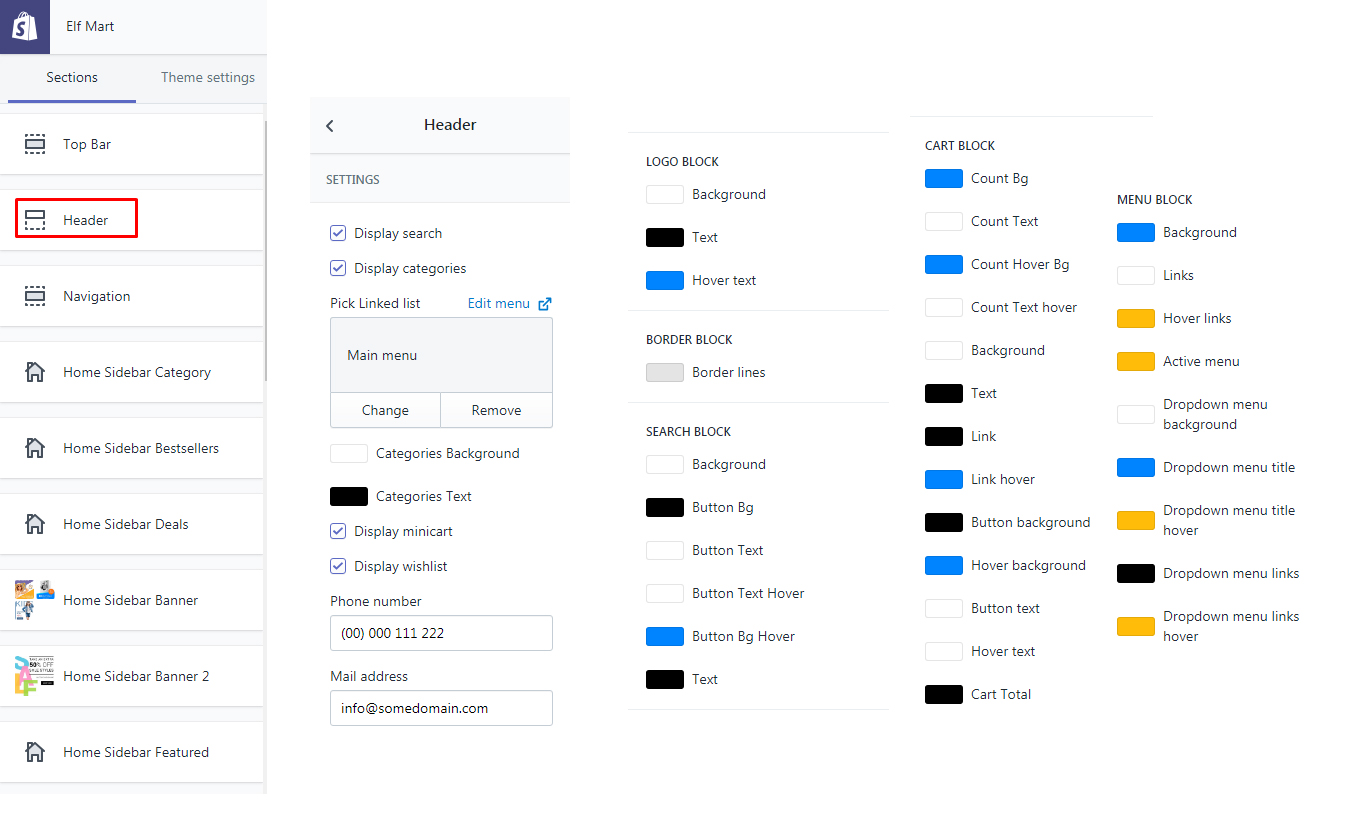Collapse the Header panel with the back chevron
Image resolution: width=1349 pixels, height=830 pixels.
pyautogui.click(x=330, y=126)
